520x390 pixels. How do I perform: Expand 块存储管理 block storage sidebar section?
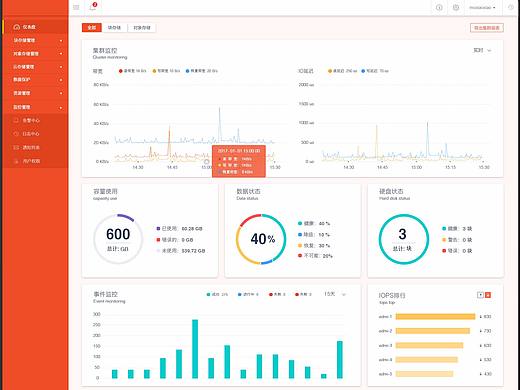[35, 40]
